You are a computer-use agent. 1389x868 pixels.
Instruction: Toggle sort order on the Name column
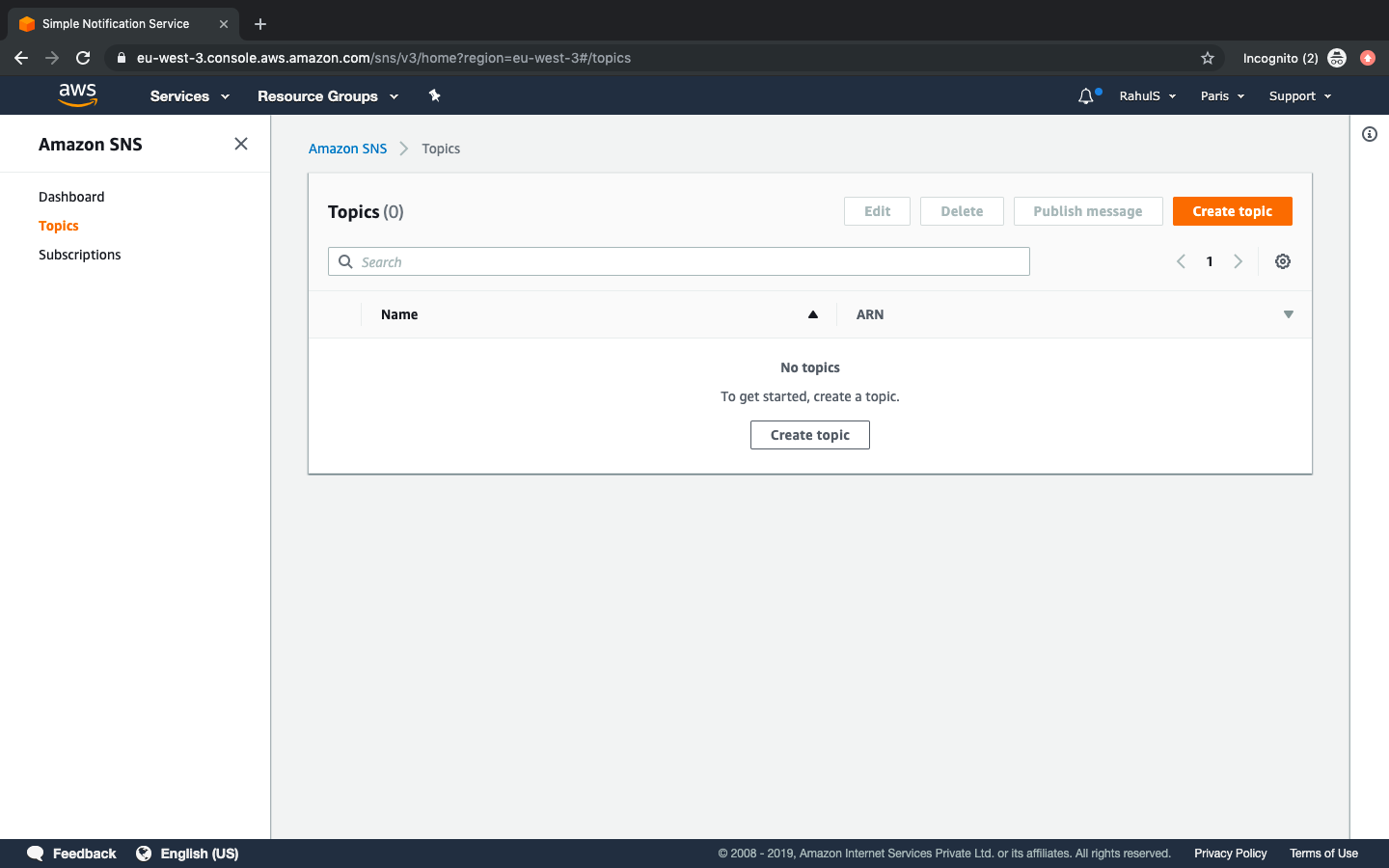point(812,313)
